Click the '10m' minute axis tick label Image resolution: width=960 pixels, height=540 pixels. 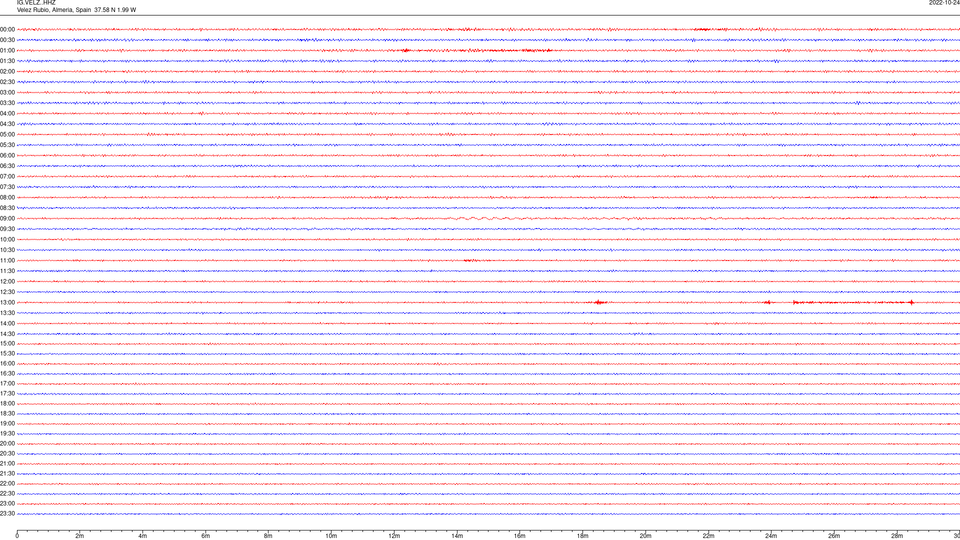(x=331, y=536)
